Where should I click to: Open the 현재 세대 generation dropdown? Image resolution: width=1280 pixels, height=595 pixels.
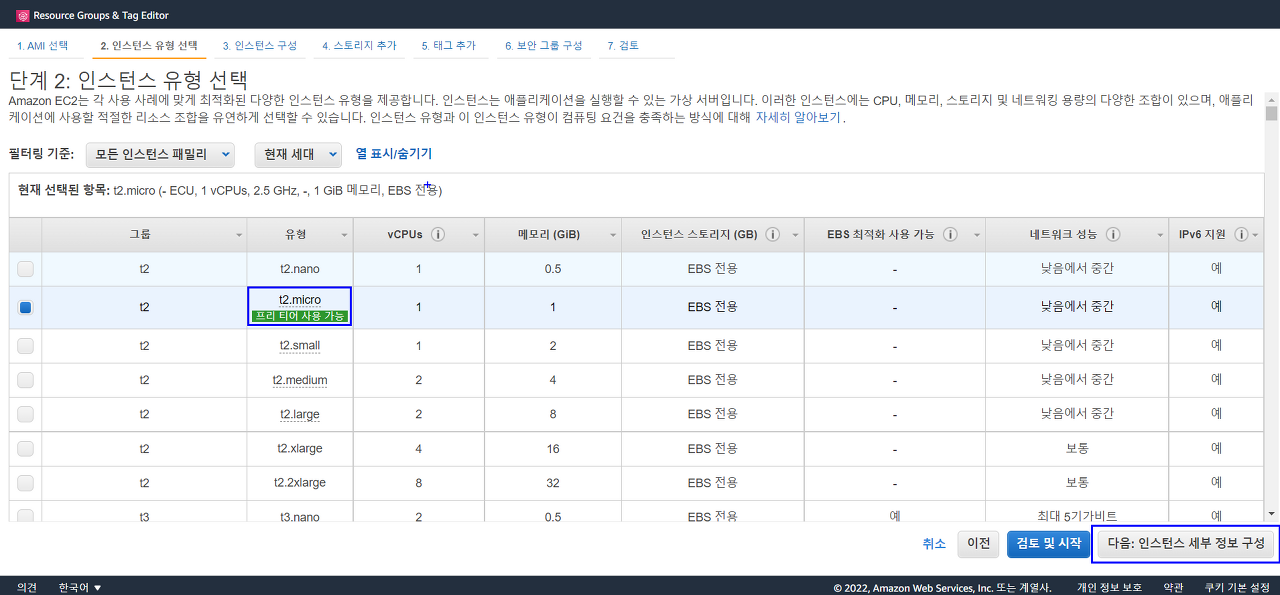coord(298,154)
